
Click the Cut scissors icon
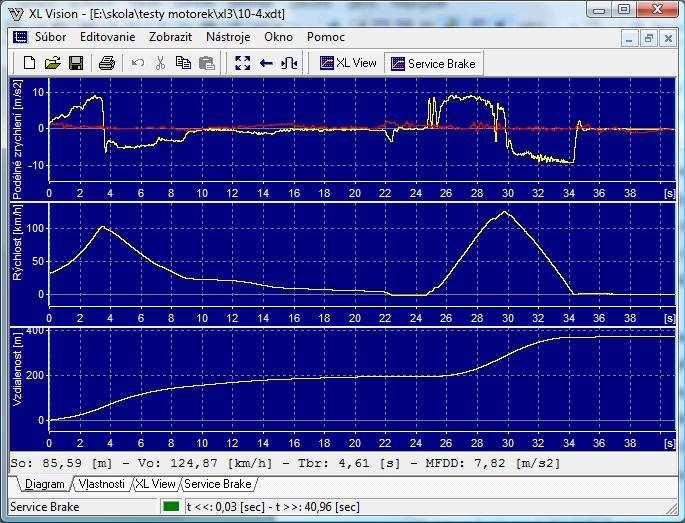160,63
